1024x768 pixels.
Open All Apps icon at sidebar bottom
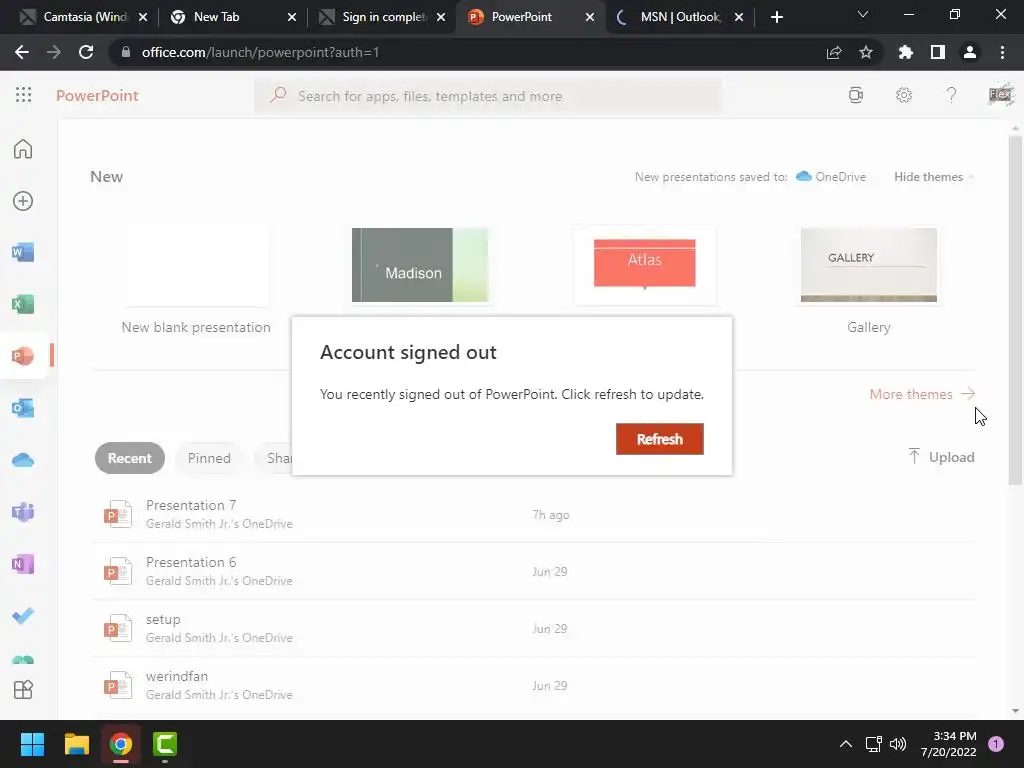[23, 690]
